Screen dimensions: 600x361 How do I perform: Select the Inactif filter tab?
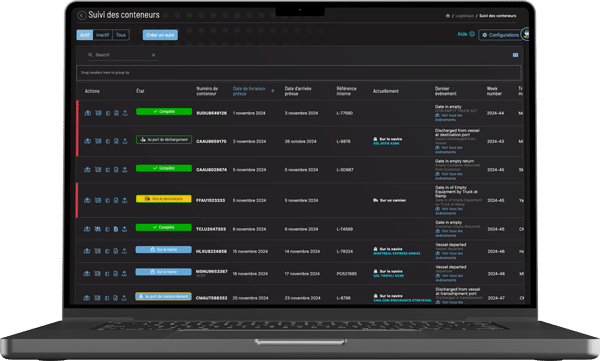pyautogui.click(x=103, y=35)
